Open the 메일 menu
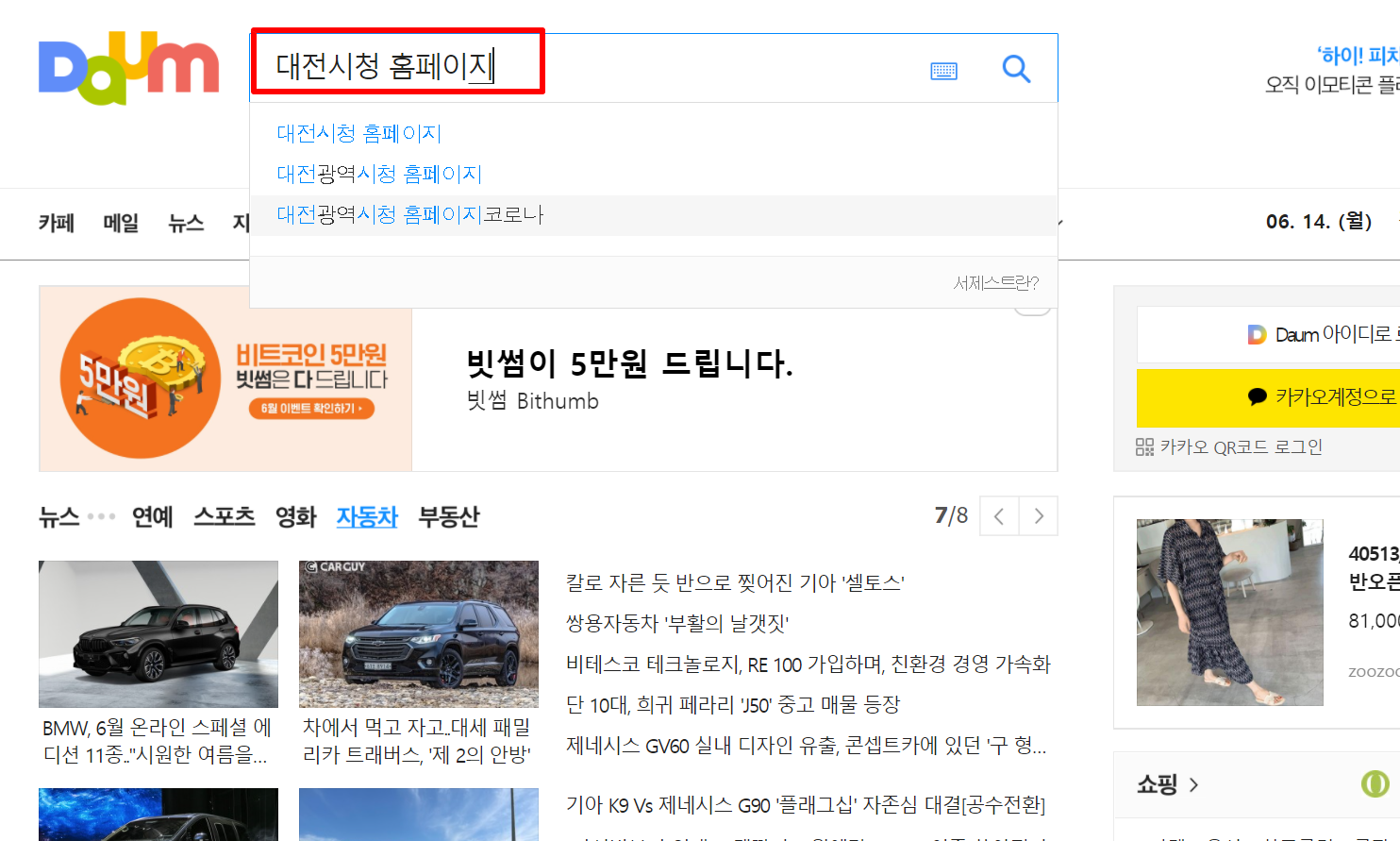 click(121, 223)
